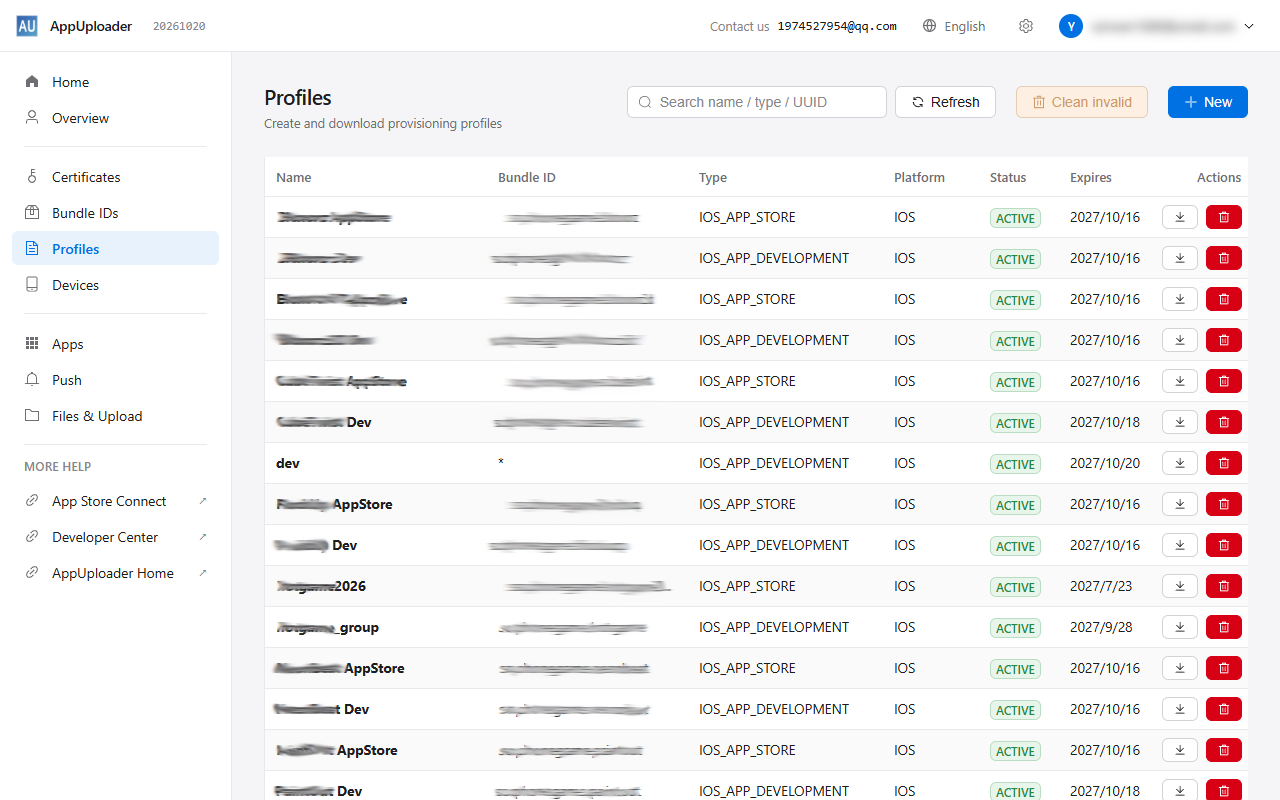Delete the profile expiring 2027/7/23
Viewport: 1280px width, 800px height.
[x=1224, y=586]
